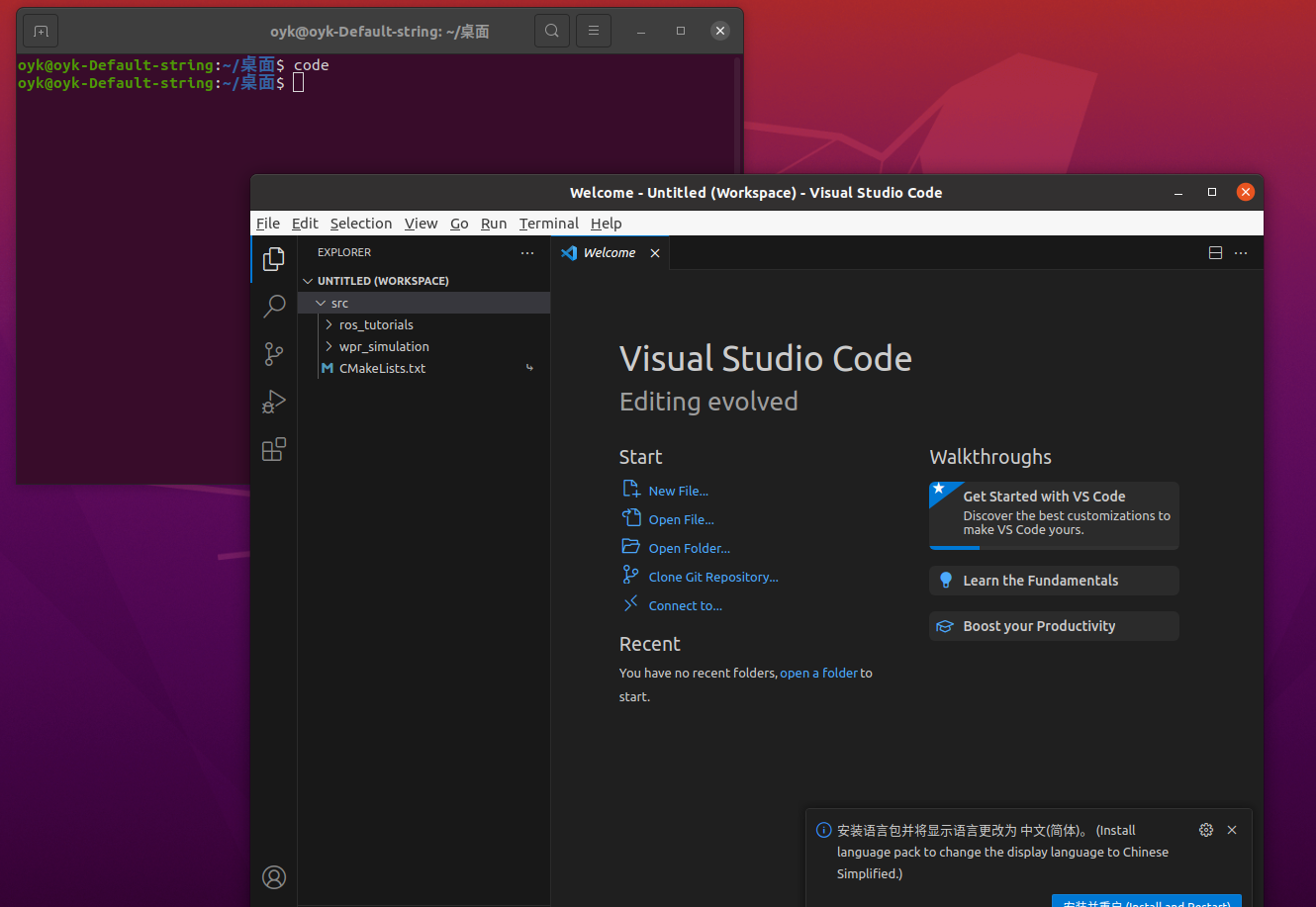Click the Open File... link
1316x907 pixels.
(682, 519)
